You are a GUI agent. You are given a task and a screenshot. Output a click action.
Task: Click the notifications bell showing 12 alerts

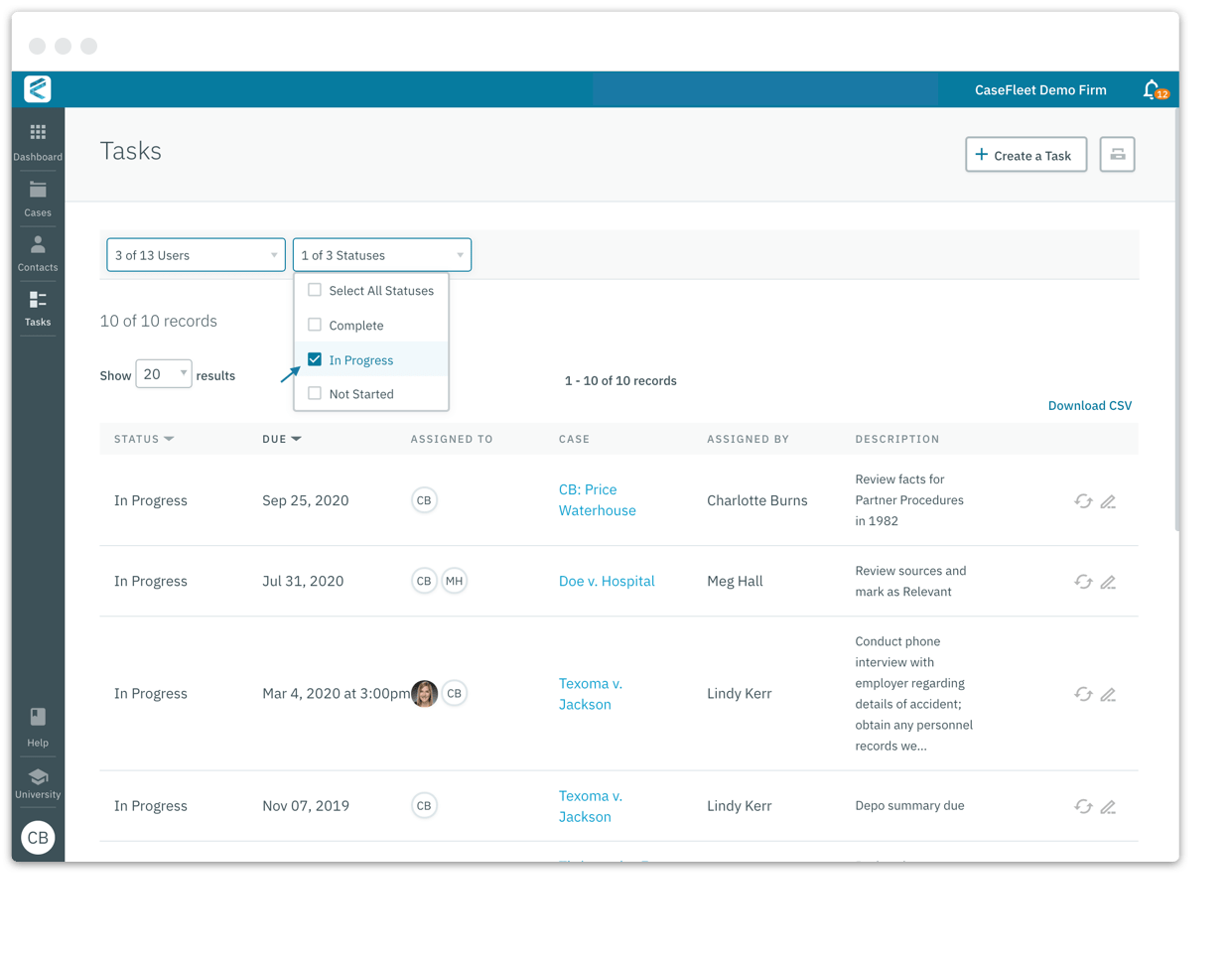click(x=1153, y=89)
